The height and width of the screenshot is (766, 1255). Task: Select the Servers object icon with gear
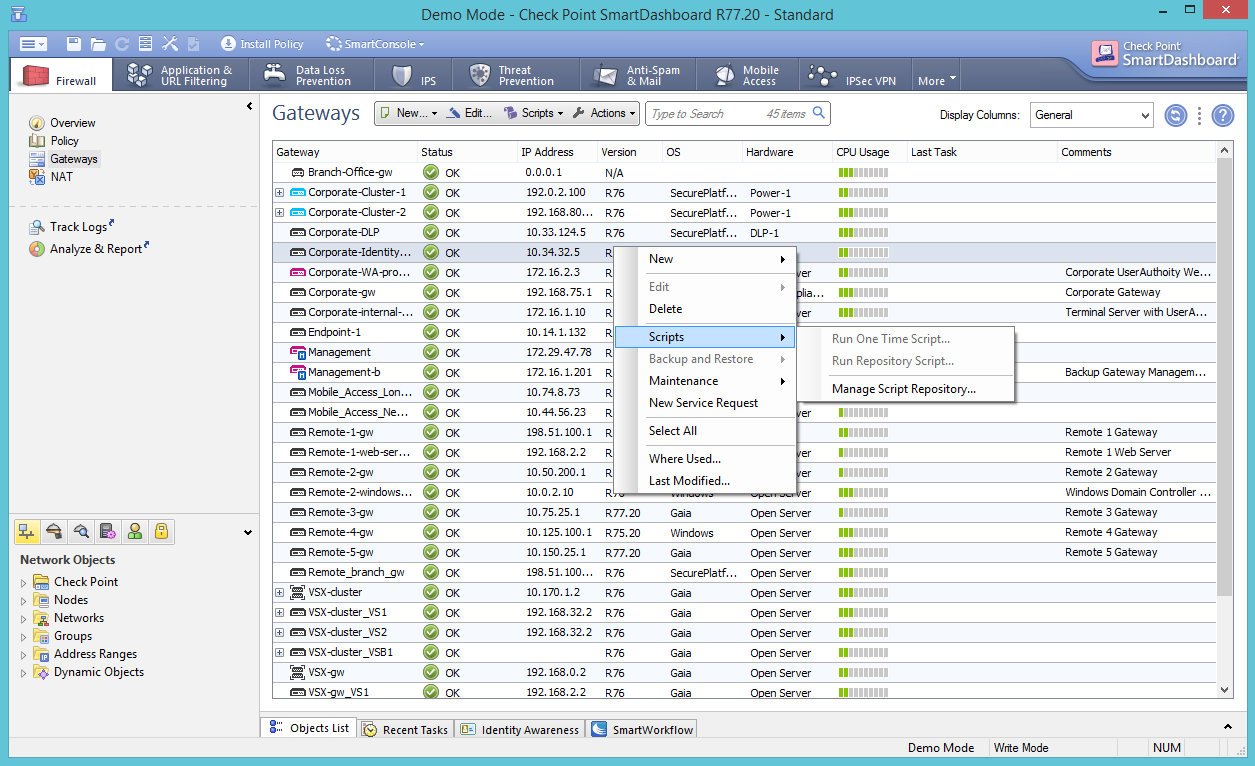click(x=108, y=531)
